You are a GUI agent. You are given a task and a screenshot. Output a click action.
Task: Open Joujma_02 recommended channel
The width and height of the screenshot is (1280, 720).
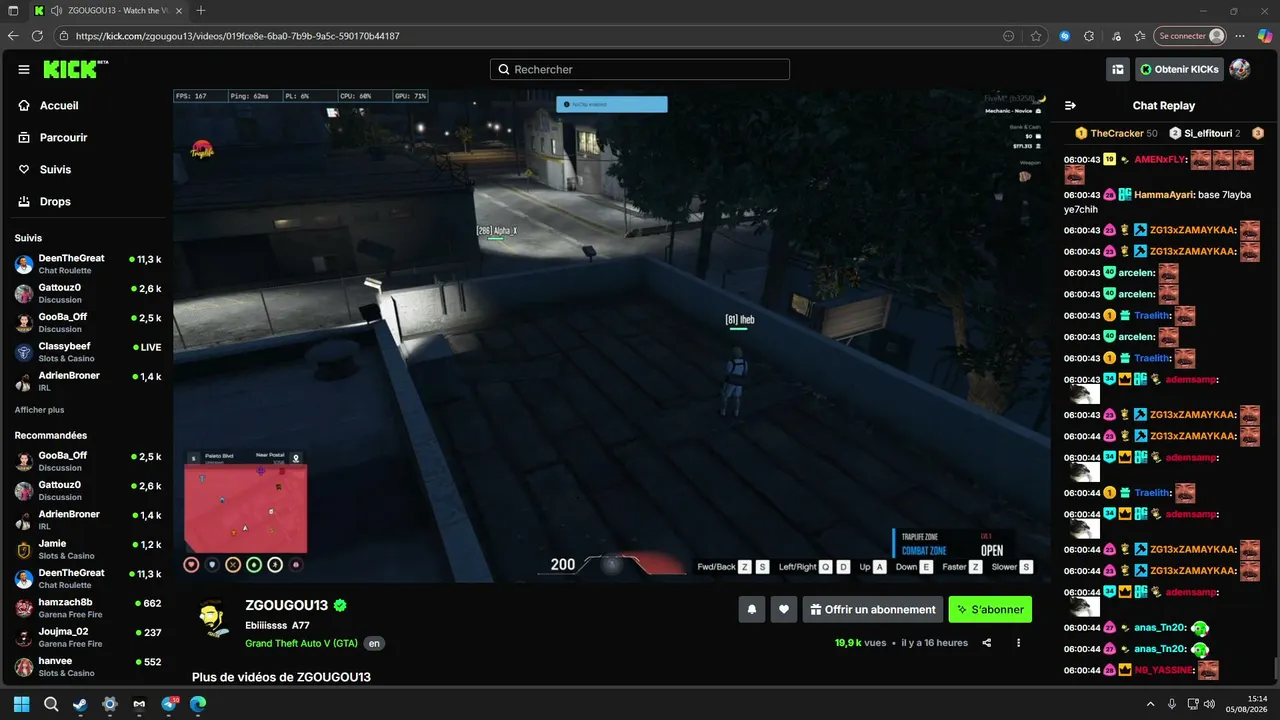click(x=88, y=637)
